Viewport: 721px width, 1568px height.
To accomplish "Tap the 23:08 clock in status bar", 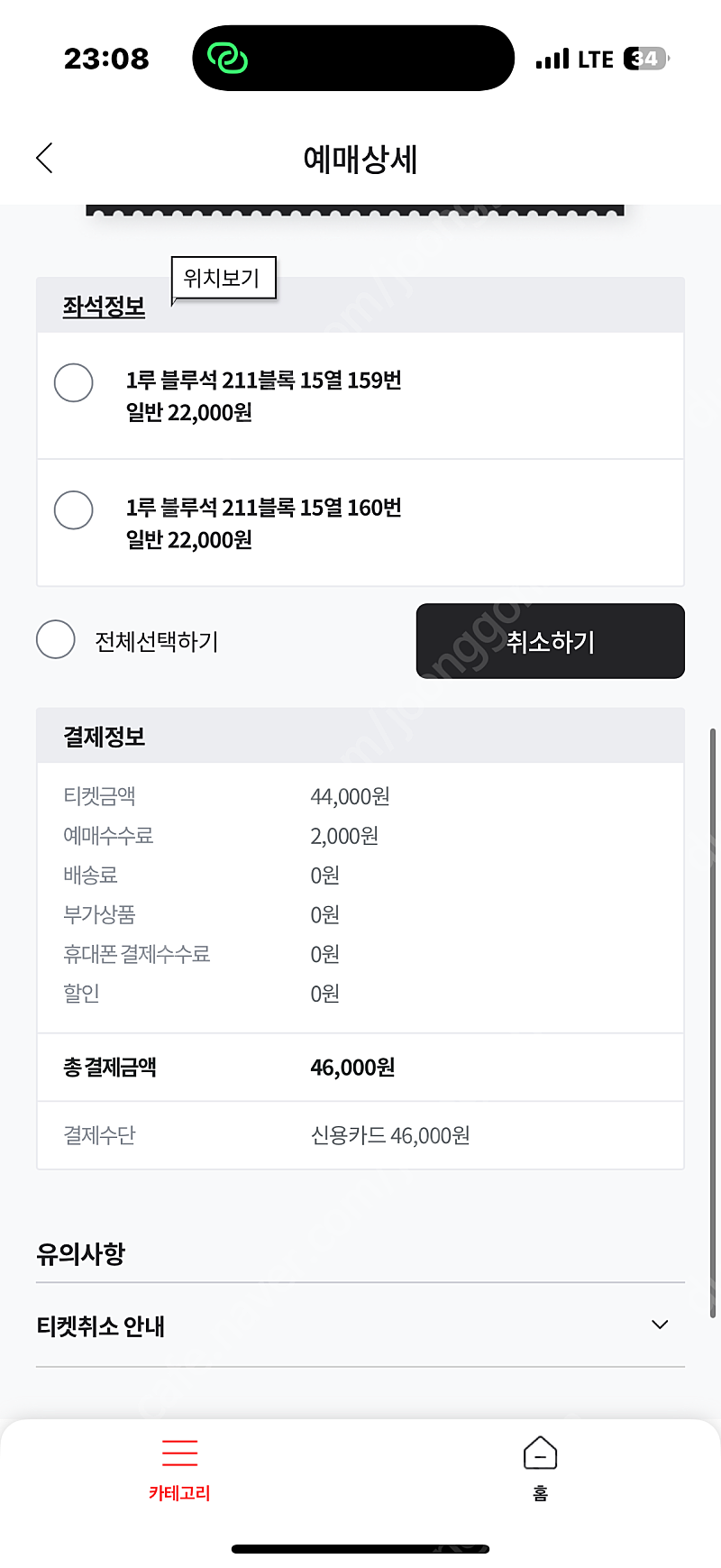I will click(x=106, y=60).
